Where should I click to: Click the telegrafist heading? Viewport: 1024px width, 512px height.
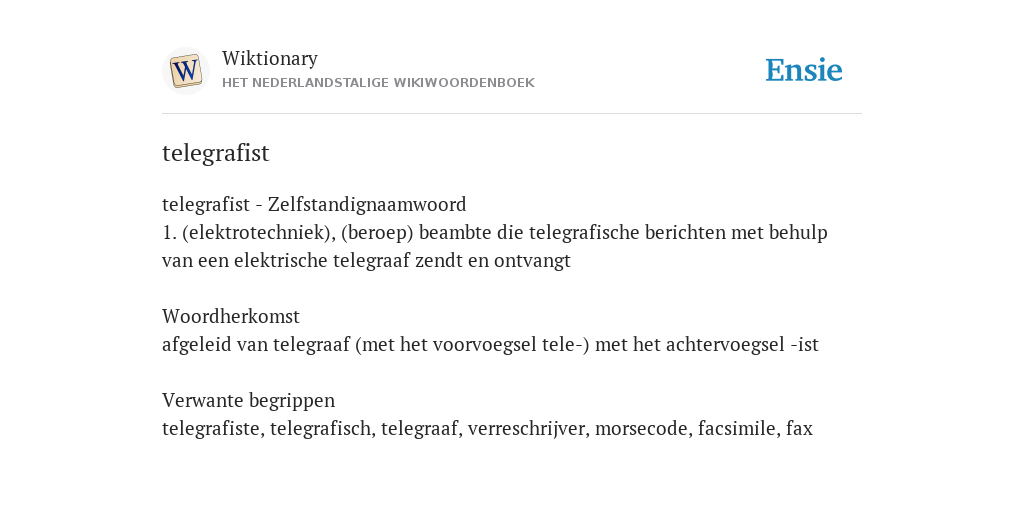[x=216, y=153]
